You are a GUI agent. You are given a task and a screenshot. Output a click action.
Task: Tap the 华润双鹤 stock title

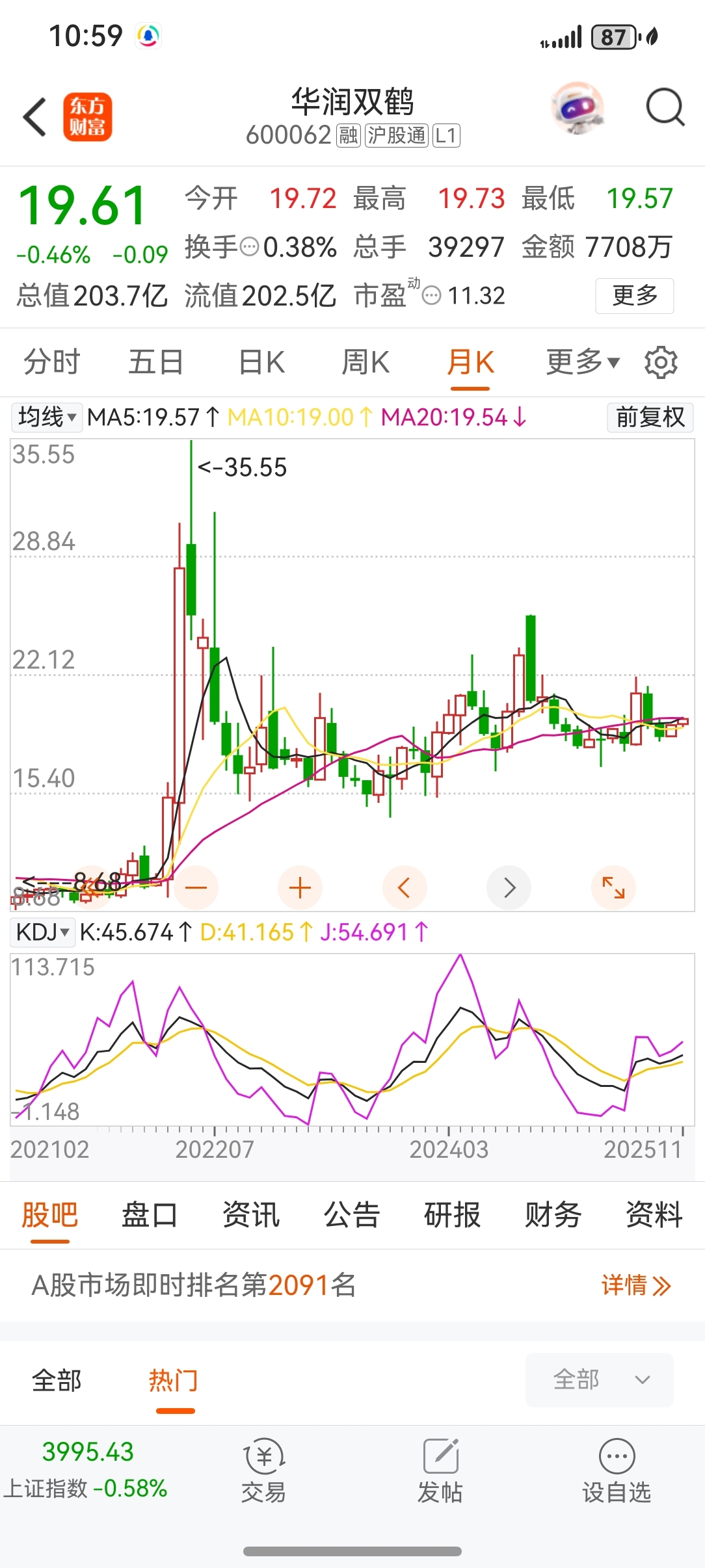coord(352,102)
